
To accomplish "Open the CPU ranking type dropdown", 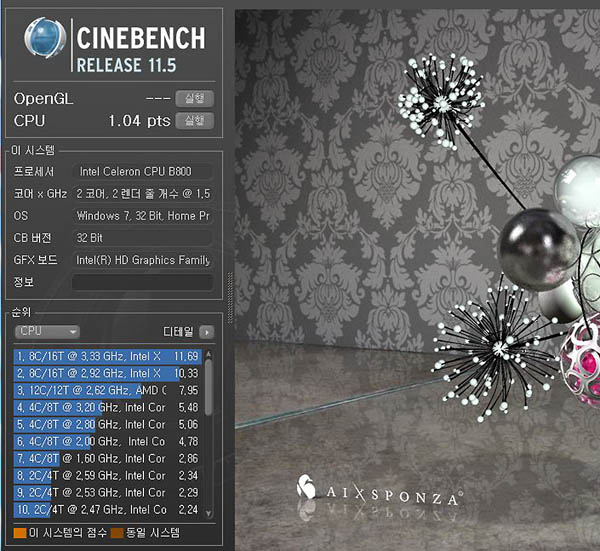I will (47, 331).
